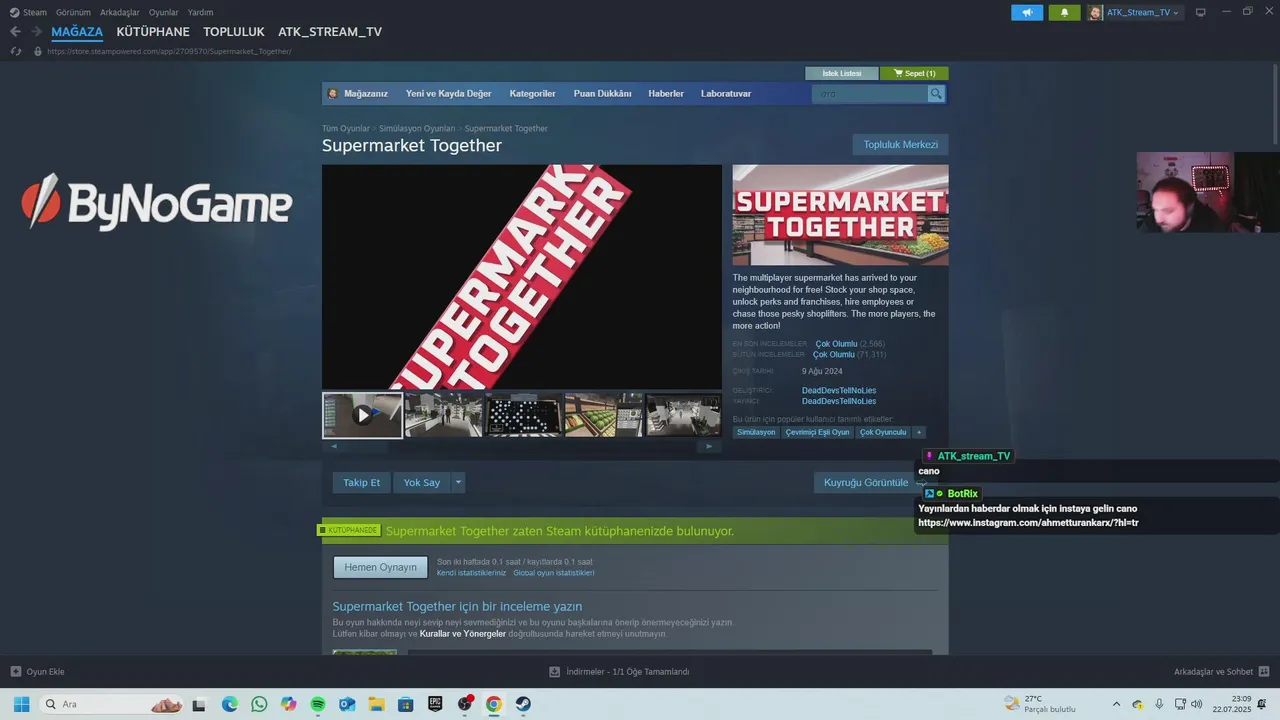
Task: Click the microphone tray icon
Action: (1159, 704)
